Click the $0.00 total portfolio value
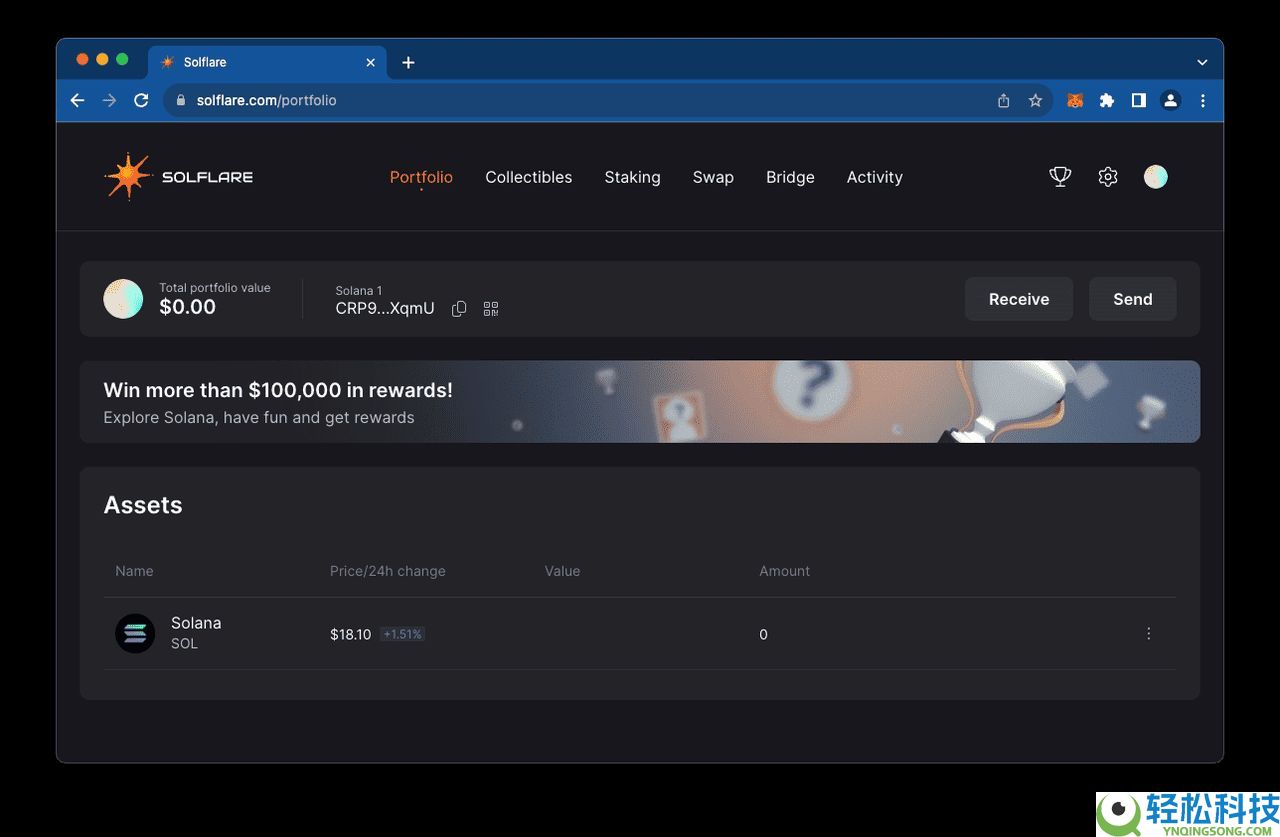Screen dimensions: 1280x837 tap(188, 307)
